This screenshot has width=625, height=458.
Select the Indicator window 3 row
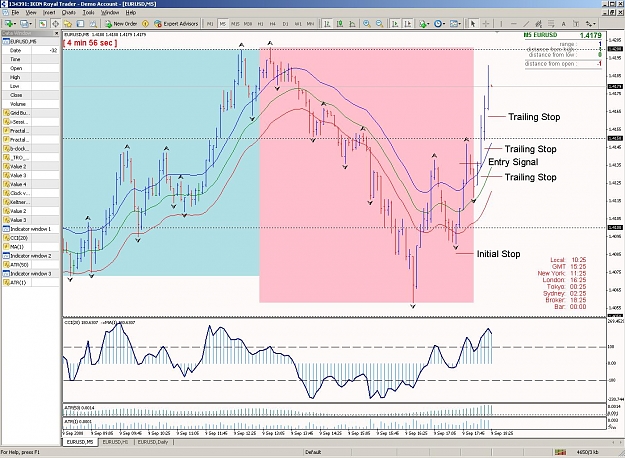coord(31,273)
